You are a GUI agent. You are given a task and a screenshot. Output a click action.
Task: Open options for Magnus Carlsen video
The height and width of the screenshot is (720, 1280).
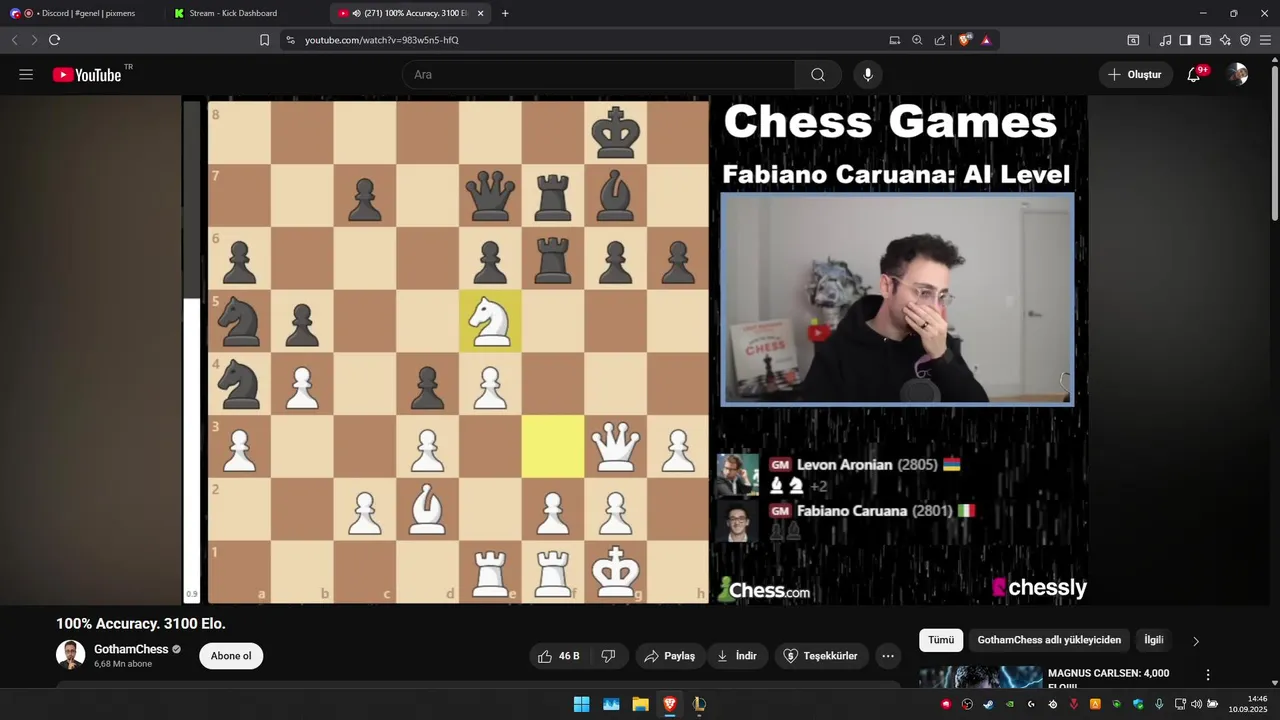1208,675
